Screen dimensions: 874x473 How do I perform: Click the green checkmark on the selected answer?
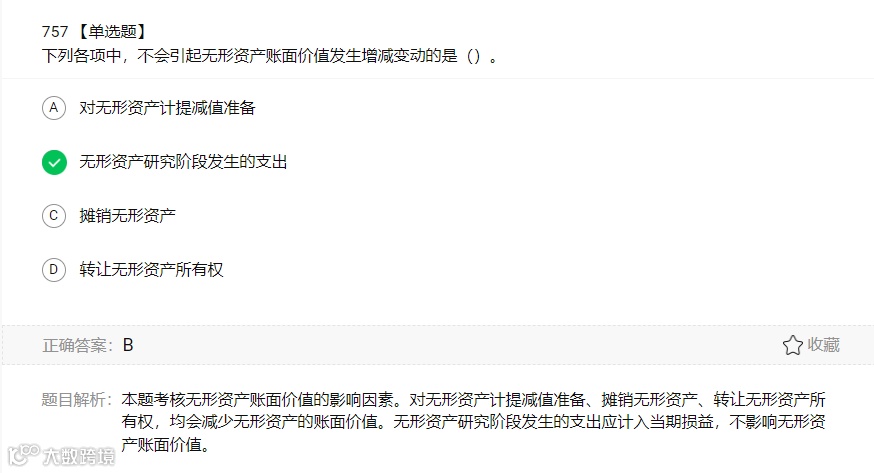coord(54,163)
